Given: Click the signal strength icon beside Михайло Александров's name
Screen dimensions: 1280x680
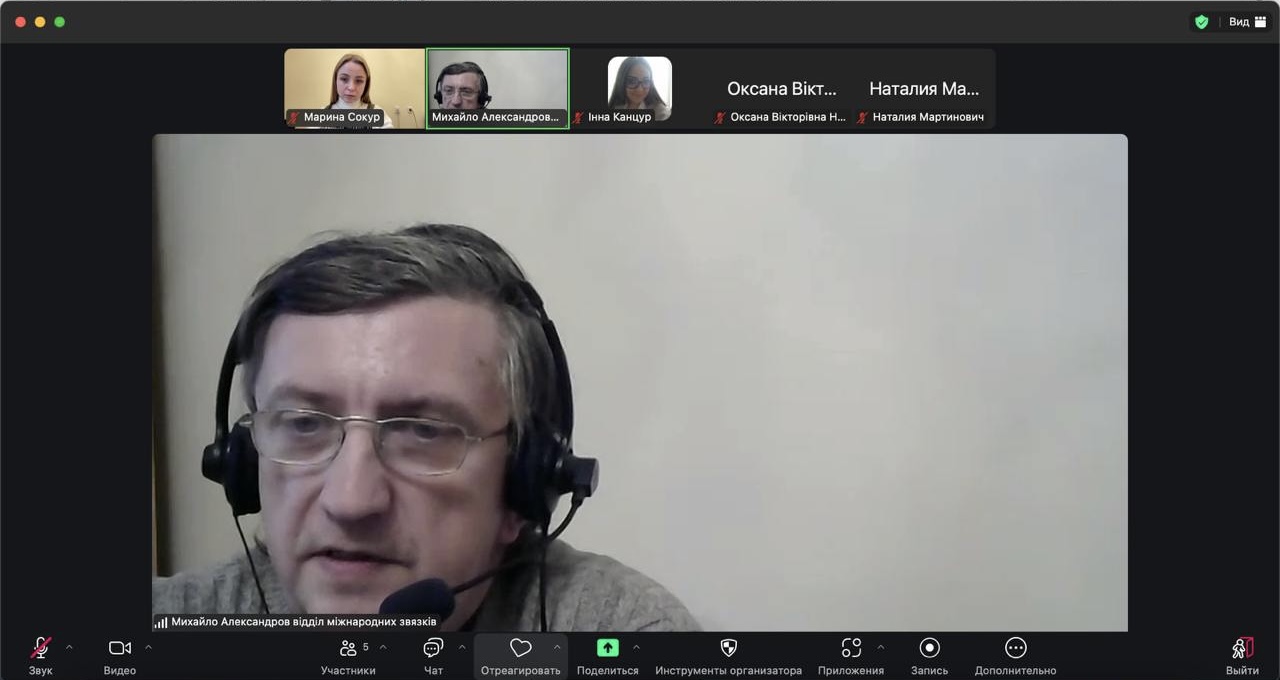Looking at the screenshot, I should [x=161, y=622].
